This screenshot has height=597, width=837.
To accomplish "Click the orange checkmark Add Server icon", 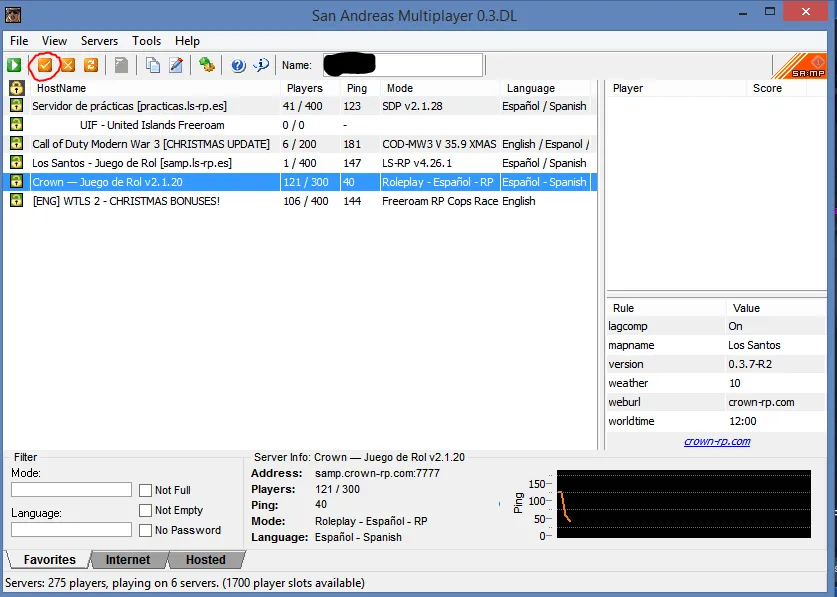I will click(45, 65).
